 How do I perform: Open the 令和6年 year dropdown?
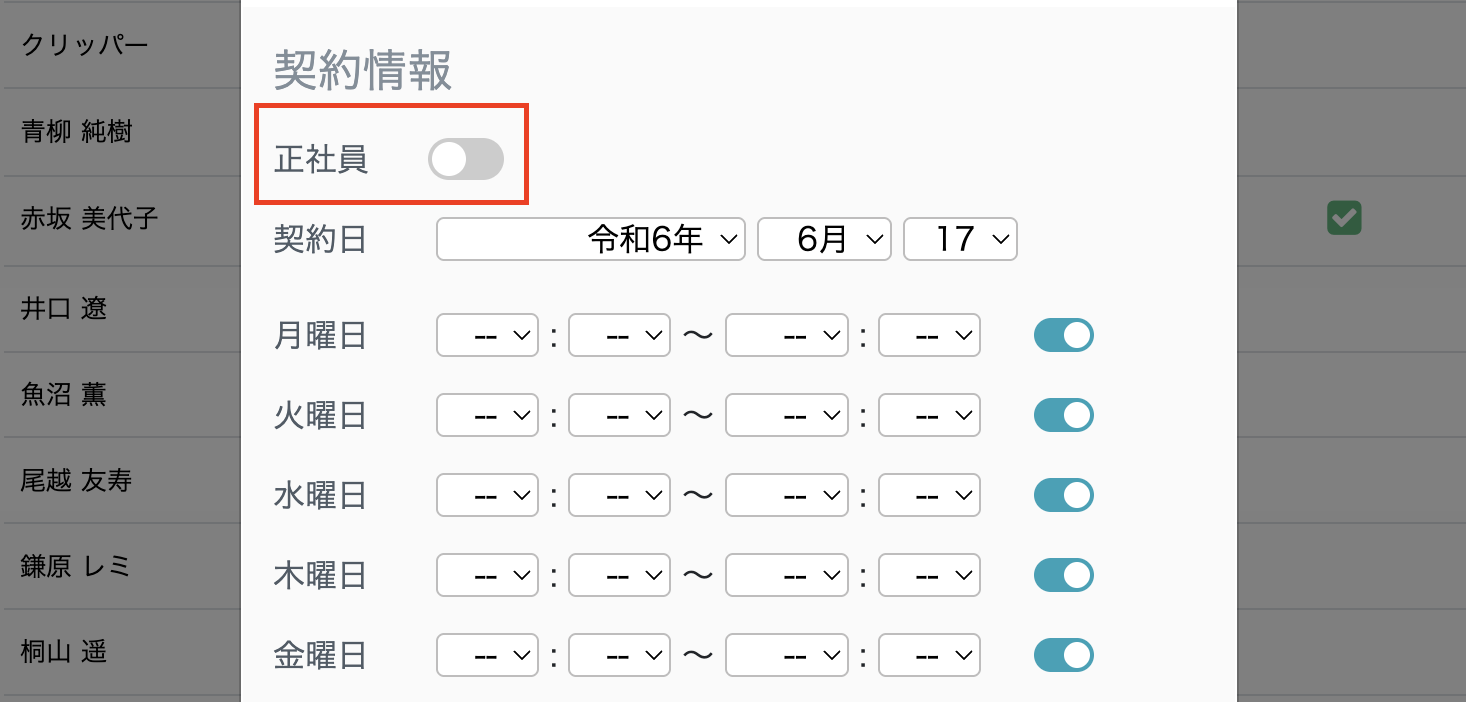pos(590,239)
